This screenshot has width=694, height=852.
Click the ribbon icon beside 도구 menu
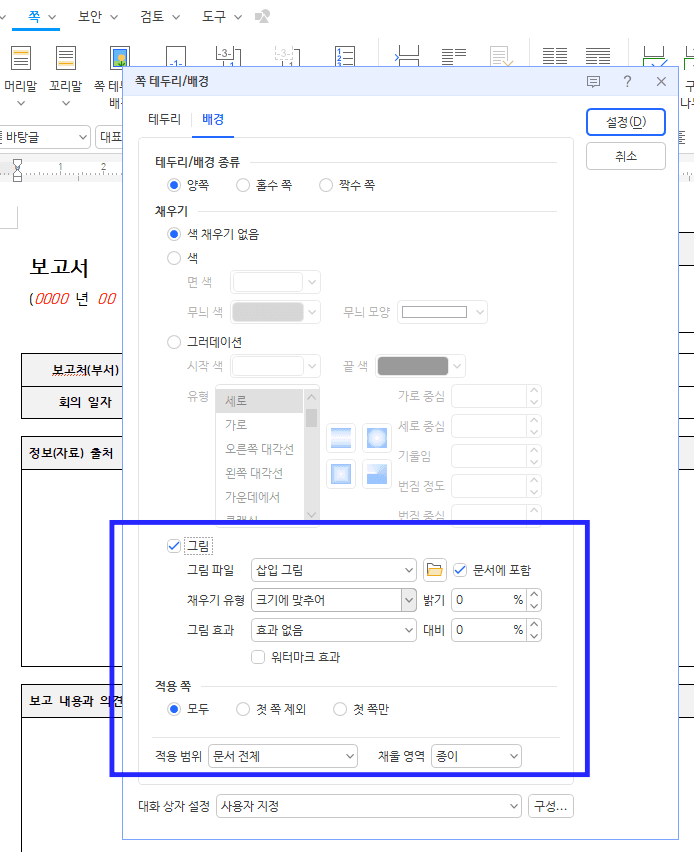click(x=262, y=17)
